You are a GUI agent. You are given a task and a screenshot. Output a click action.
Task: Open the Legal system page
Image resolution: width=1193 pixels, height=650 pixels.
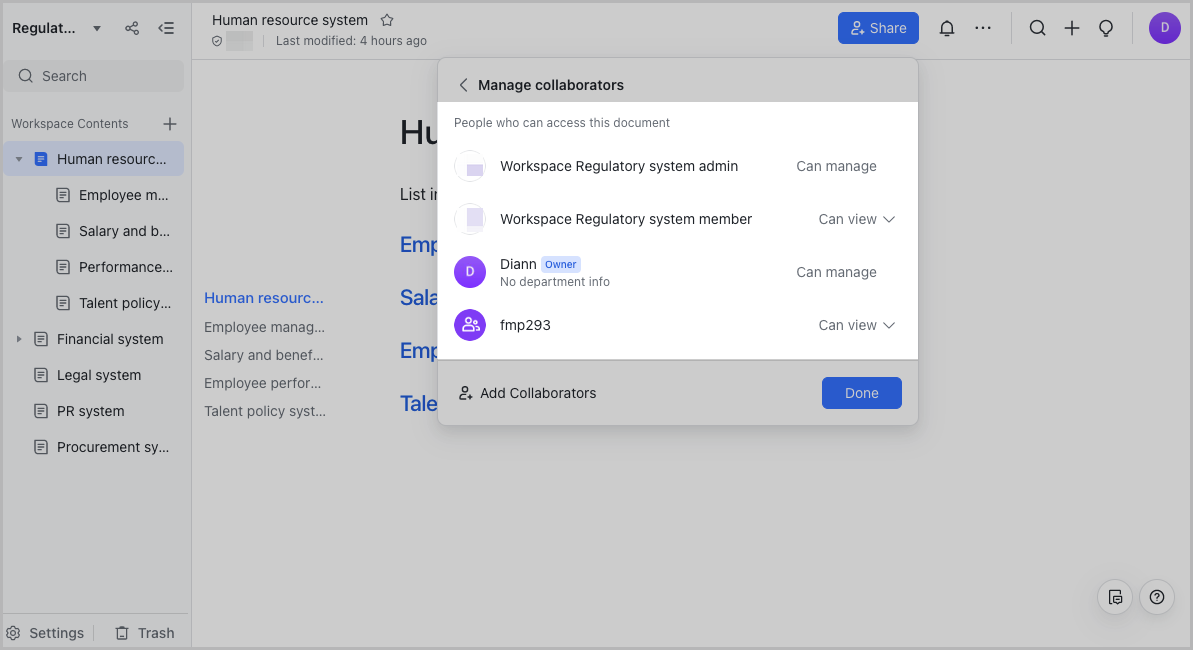(x=99, y=375)
